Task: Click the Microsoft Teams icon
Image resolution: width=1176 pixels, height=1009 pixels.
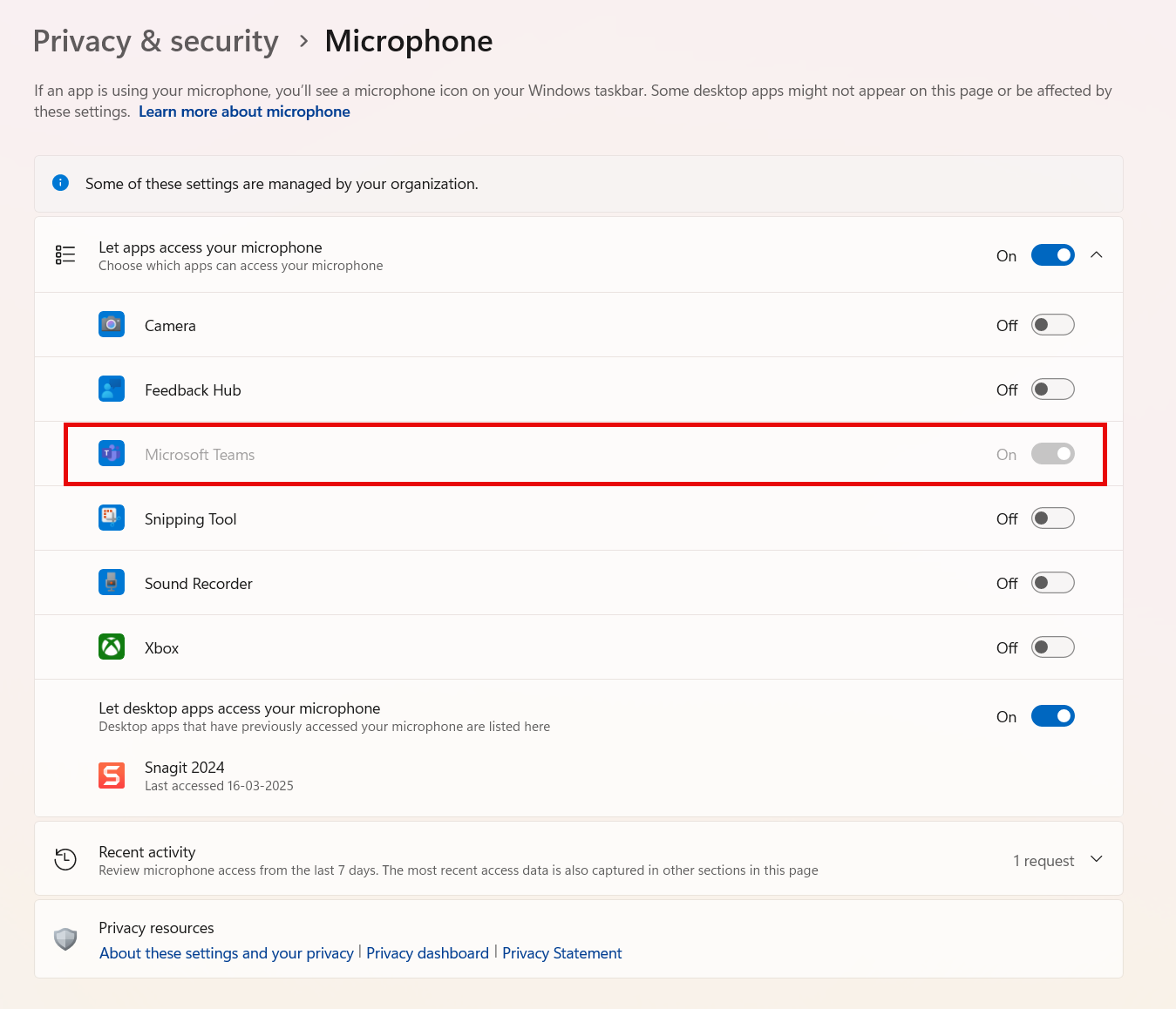Action: coord(112,453)
